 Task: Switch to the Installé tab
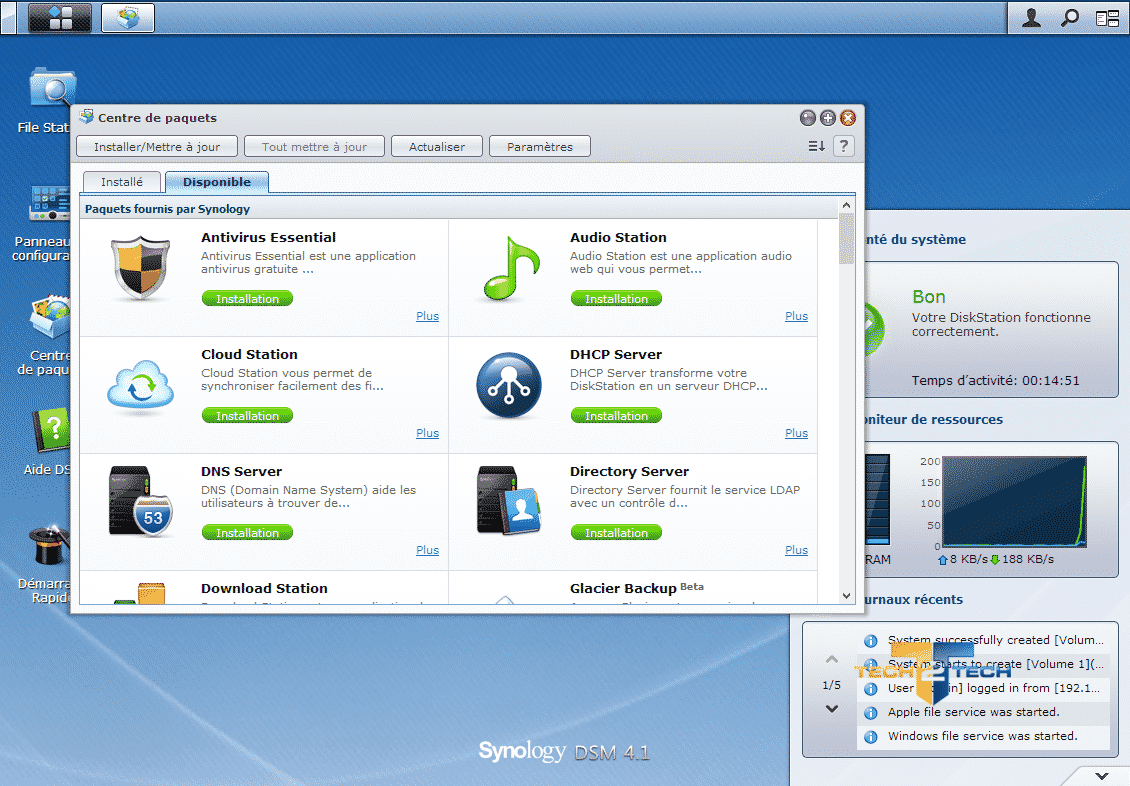122,182
